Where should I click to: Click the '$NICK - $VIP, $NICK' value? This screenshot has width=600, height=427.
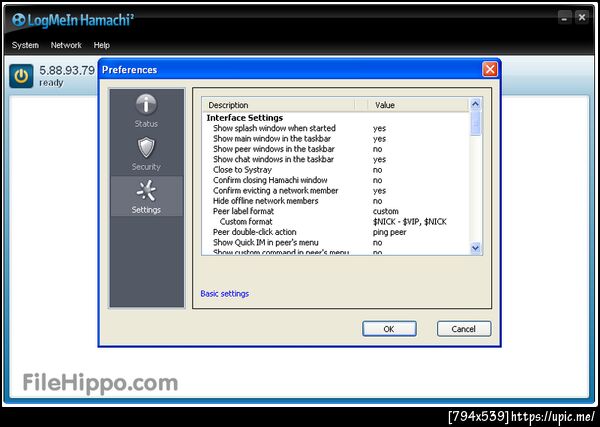pyautogui.click(x=409, y=222)
